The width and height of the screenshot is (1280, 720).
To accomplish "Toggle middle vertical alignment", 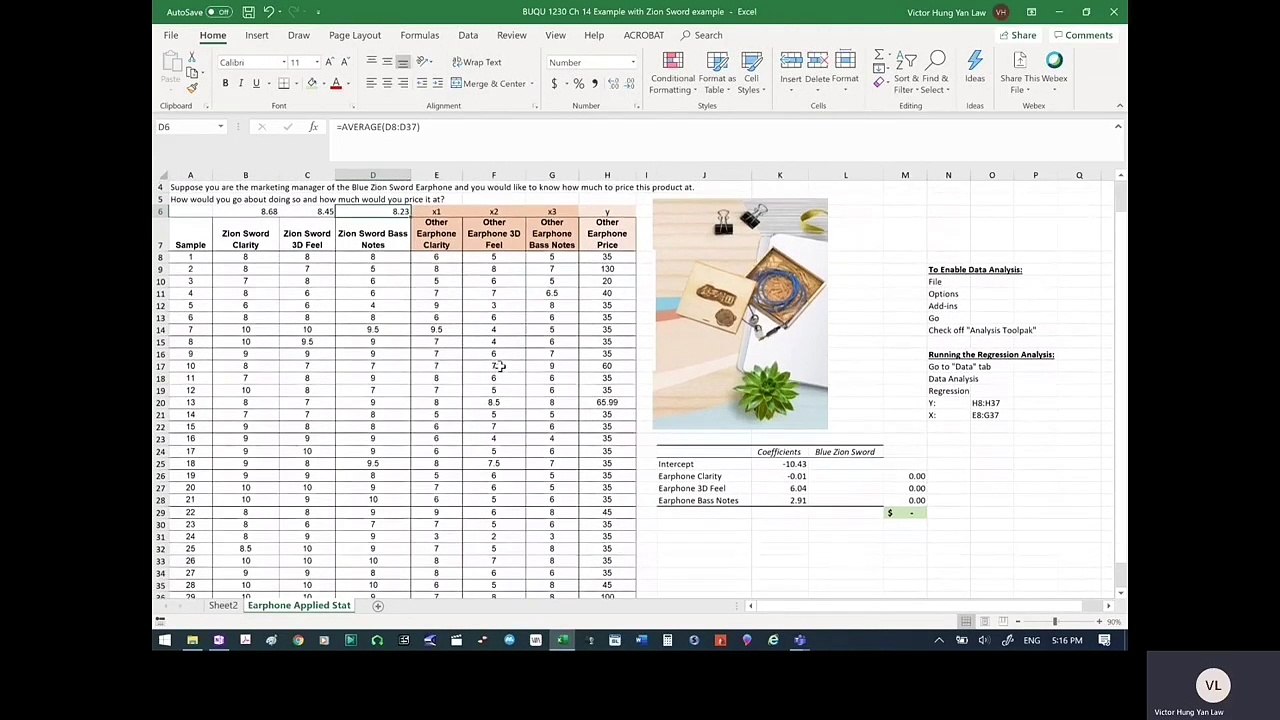I will point(387,62).
